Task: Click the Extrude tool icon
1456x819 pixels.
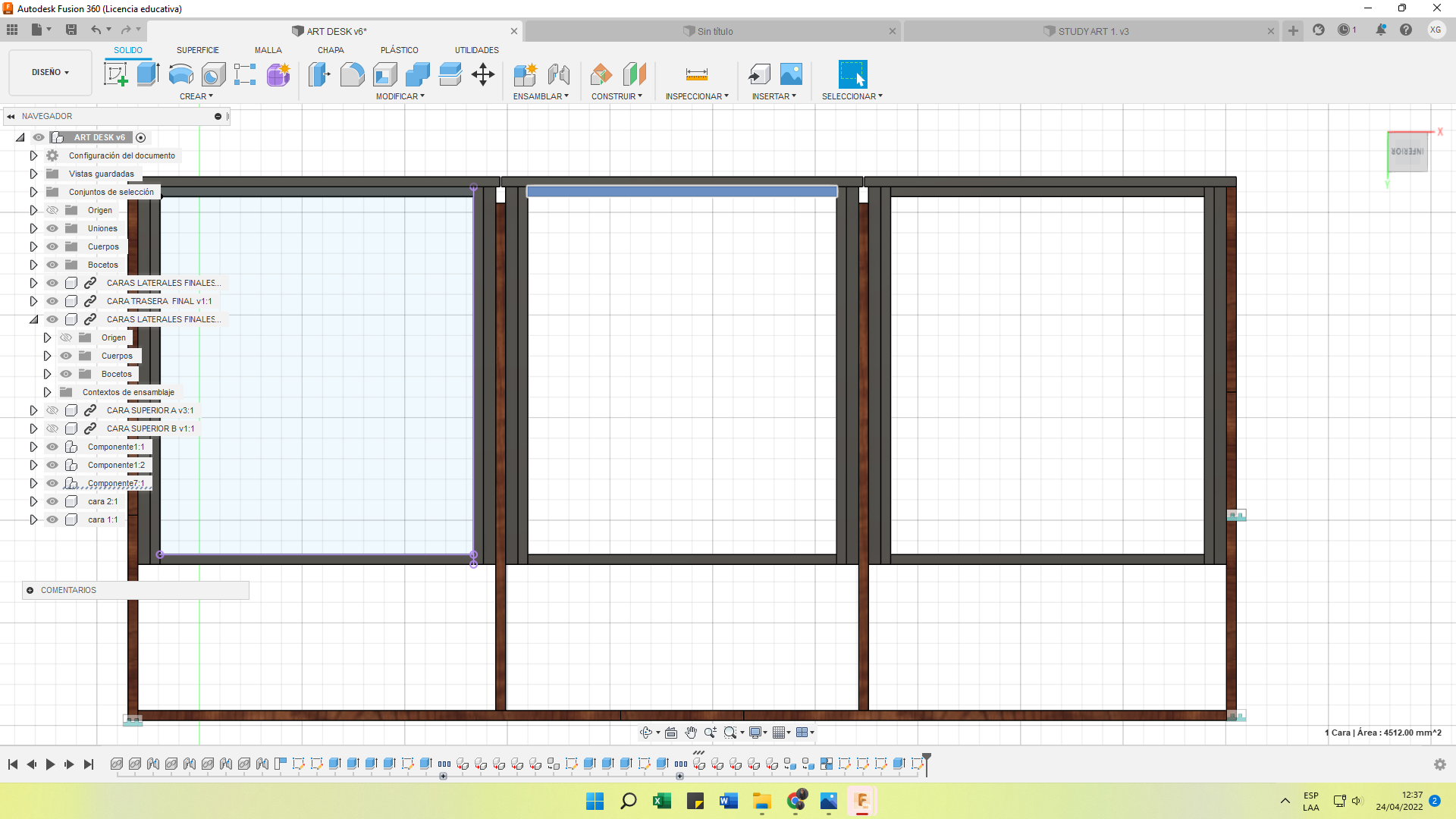Action: (148, 74)
